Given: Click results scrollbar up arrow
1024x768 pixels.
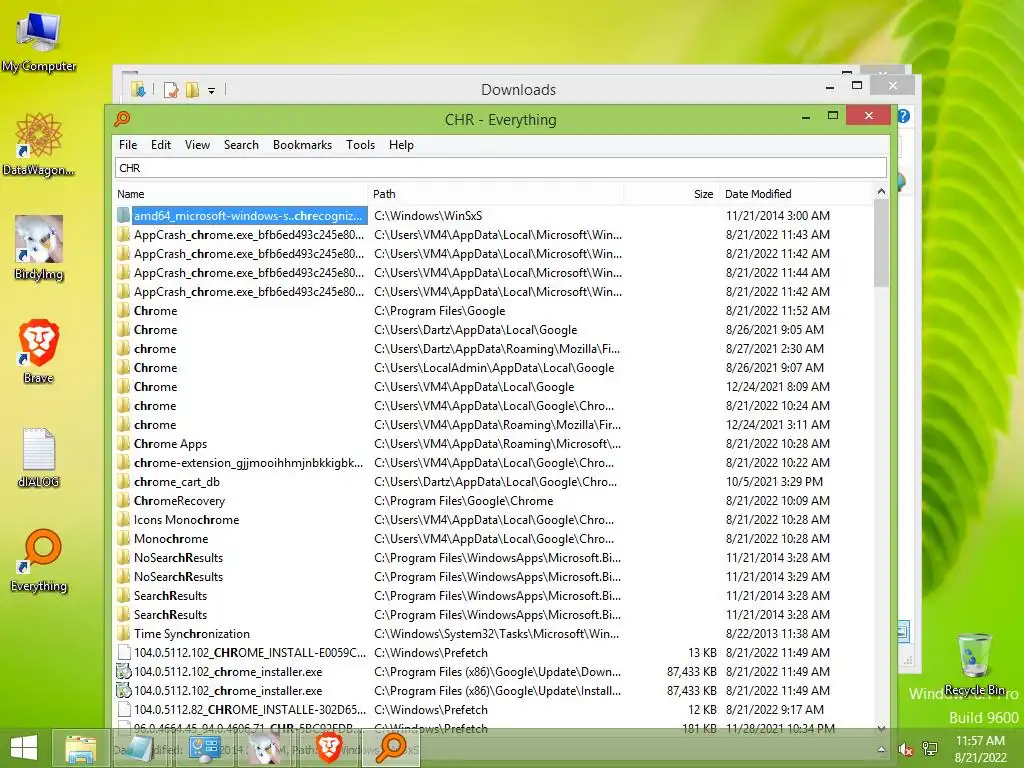Looking at the screenshot, I should (x=881, y=192).
